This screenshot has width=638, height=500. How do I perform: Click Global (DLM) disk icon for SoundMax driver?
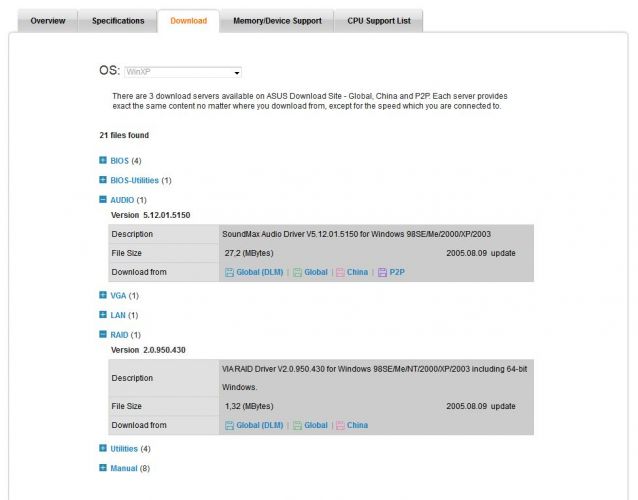coord(229,273)
